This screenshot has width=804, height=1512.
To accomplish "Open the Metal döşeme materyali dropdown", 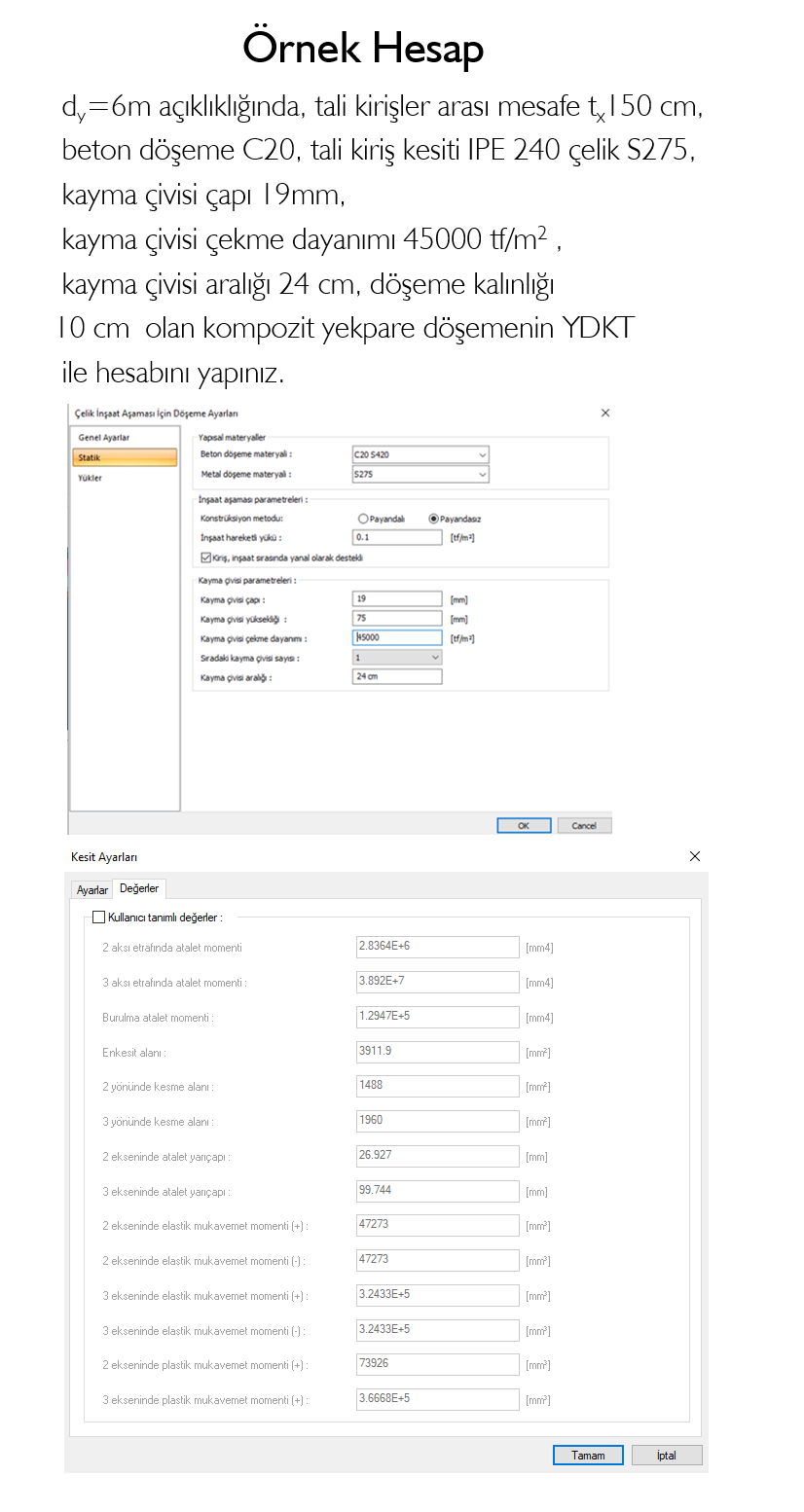I will point(420,474).
